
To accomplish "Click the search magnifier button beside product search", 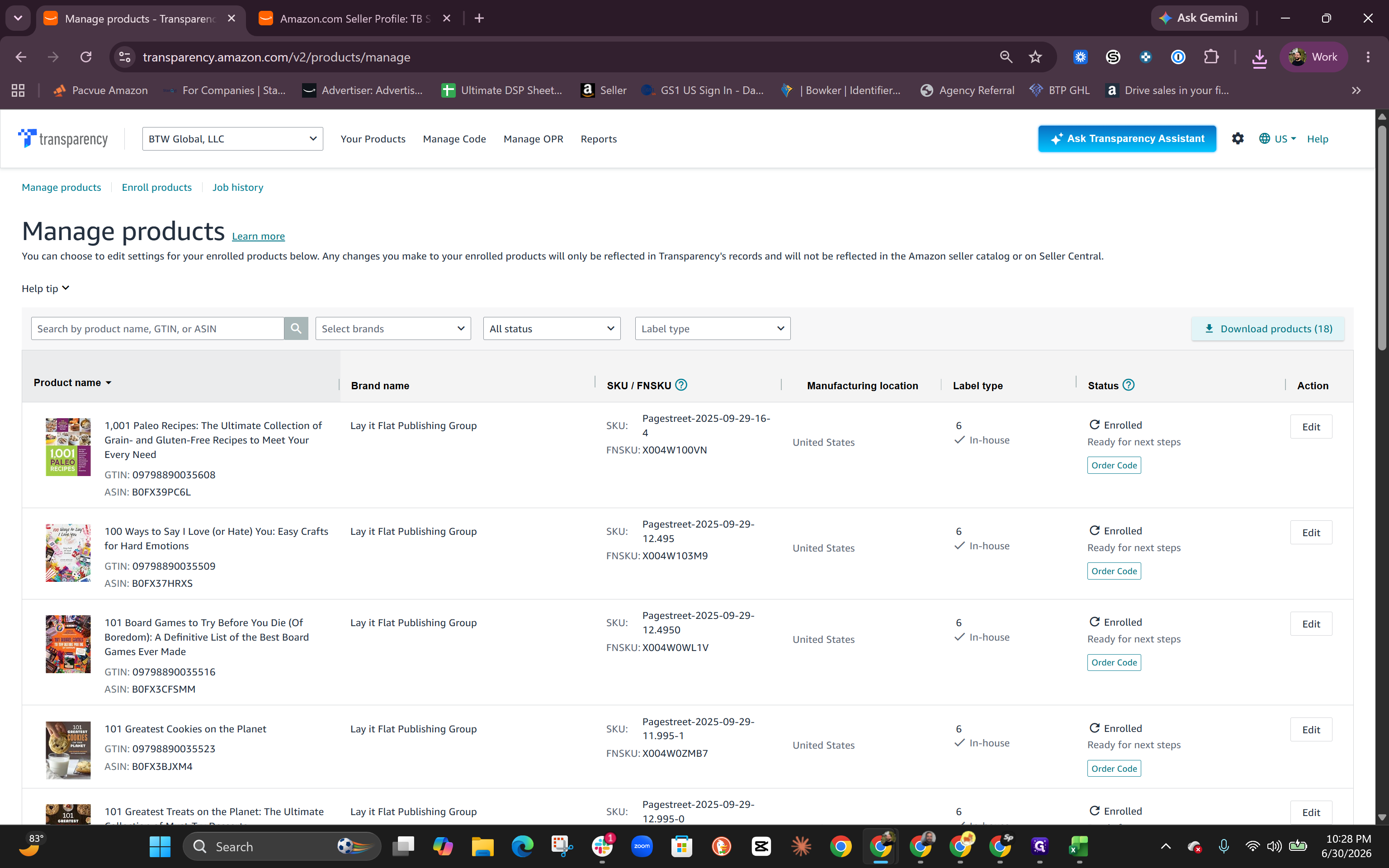I will point(296,328).
